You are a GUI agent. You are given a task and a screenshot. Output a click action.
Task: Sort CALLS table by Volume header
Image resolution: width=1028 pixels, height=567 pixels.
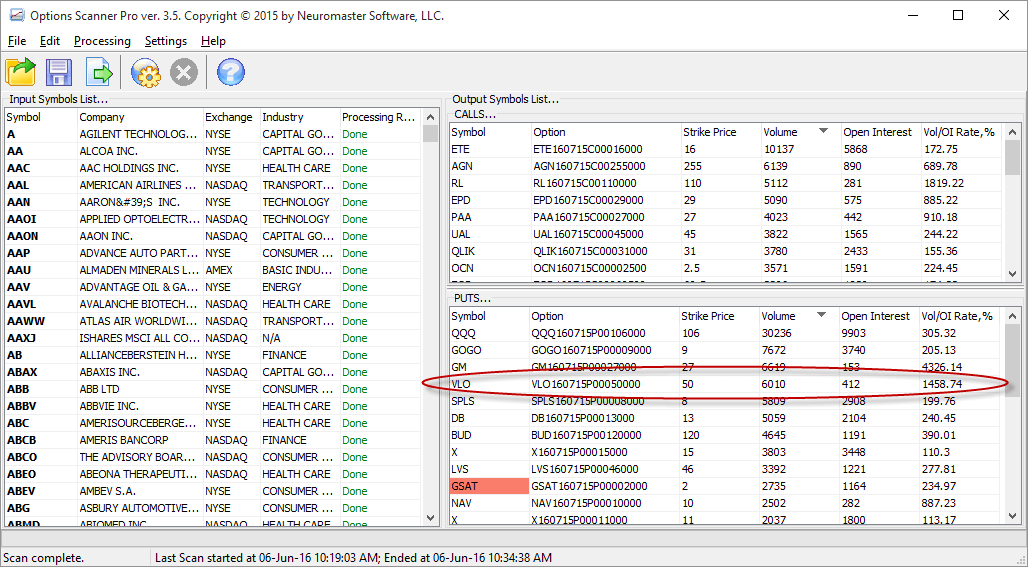(800, 132)
